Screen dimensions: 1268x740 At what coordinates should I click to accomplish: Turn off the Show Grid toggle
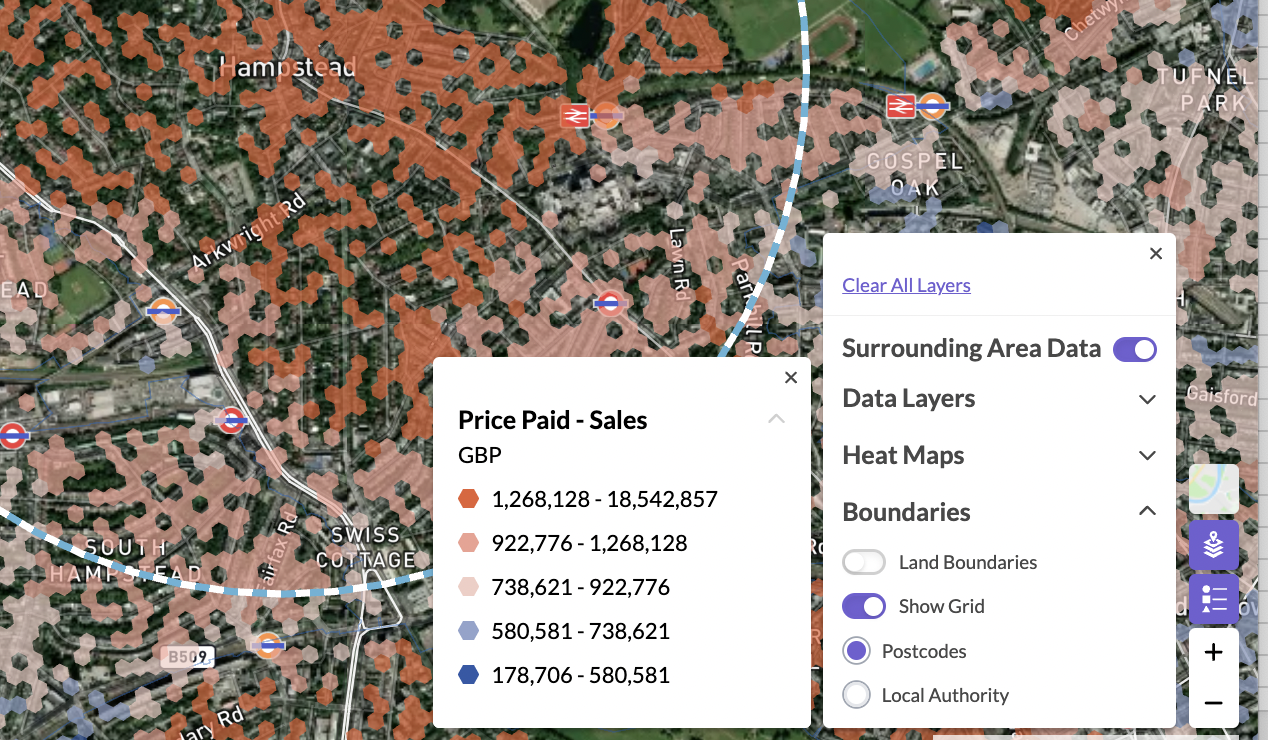pos(864,606)
